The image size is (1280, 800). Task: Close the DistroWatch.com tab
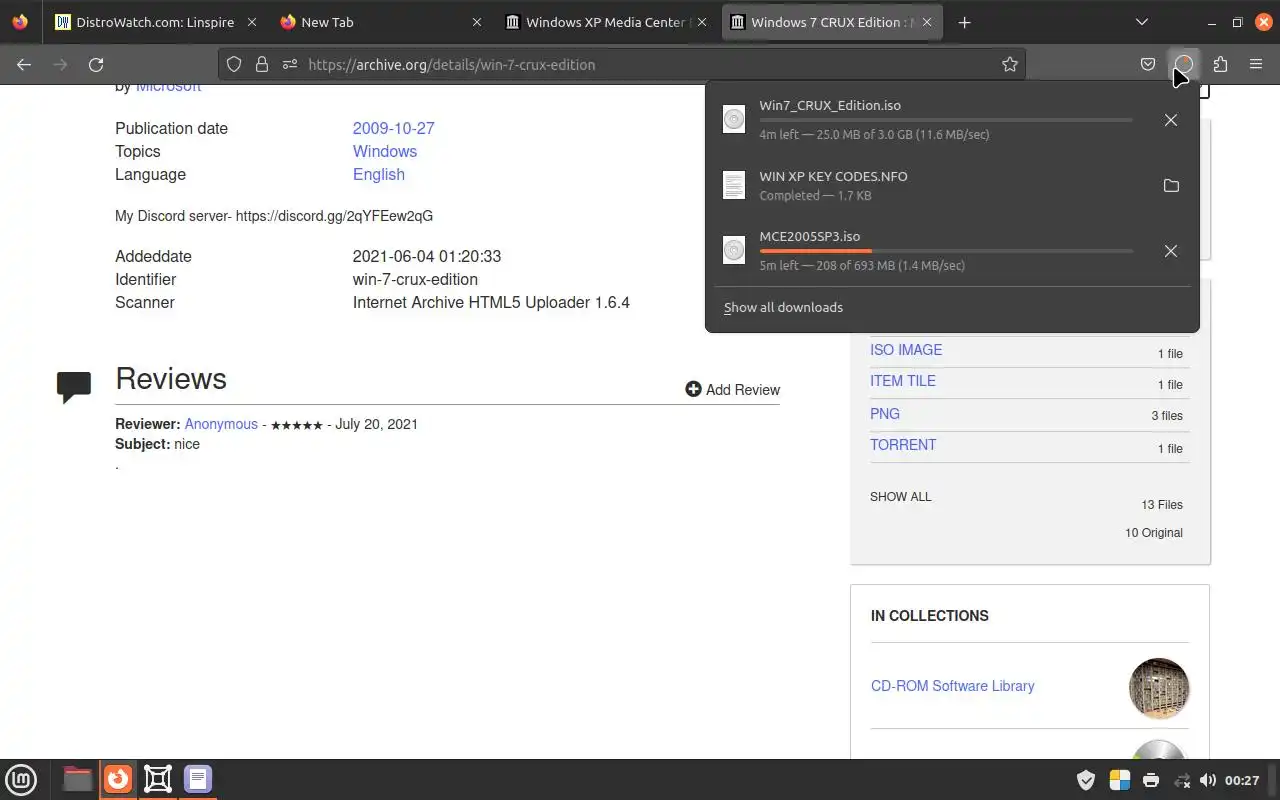coord(251,22)
